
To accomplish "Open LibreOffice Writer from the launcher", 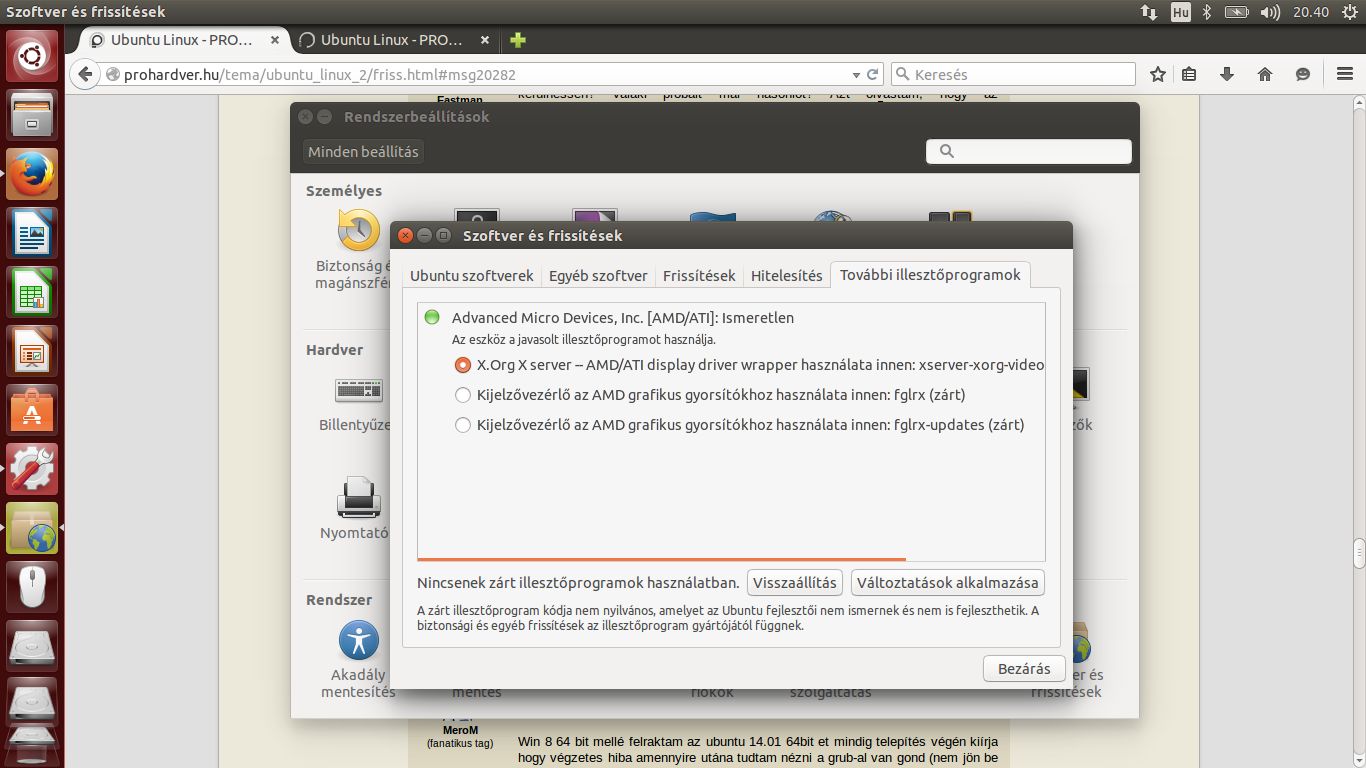I will (x=32, y=233).
